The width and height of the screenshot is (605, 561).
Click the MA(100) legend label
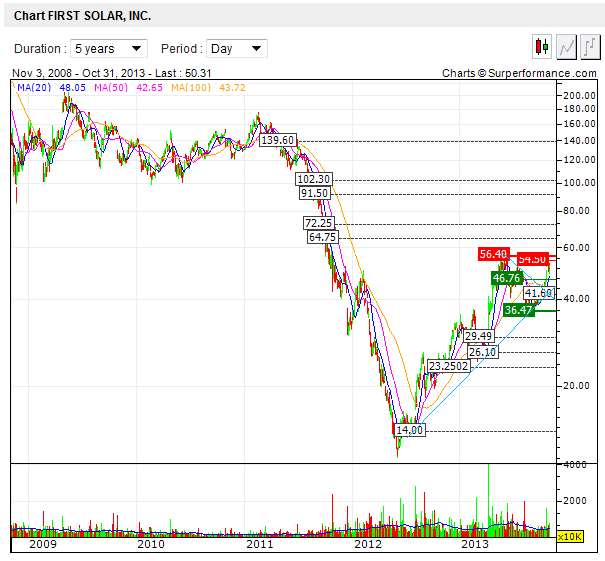tap(191, 88)
